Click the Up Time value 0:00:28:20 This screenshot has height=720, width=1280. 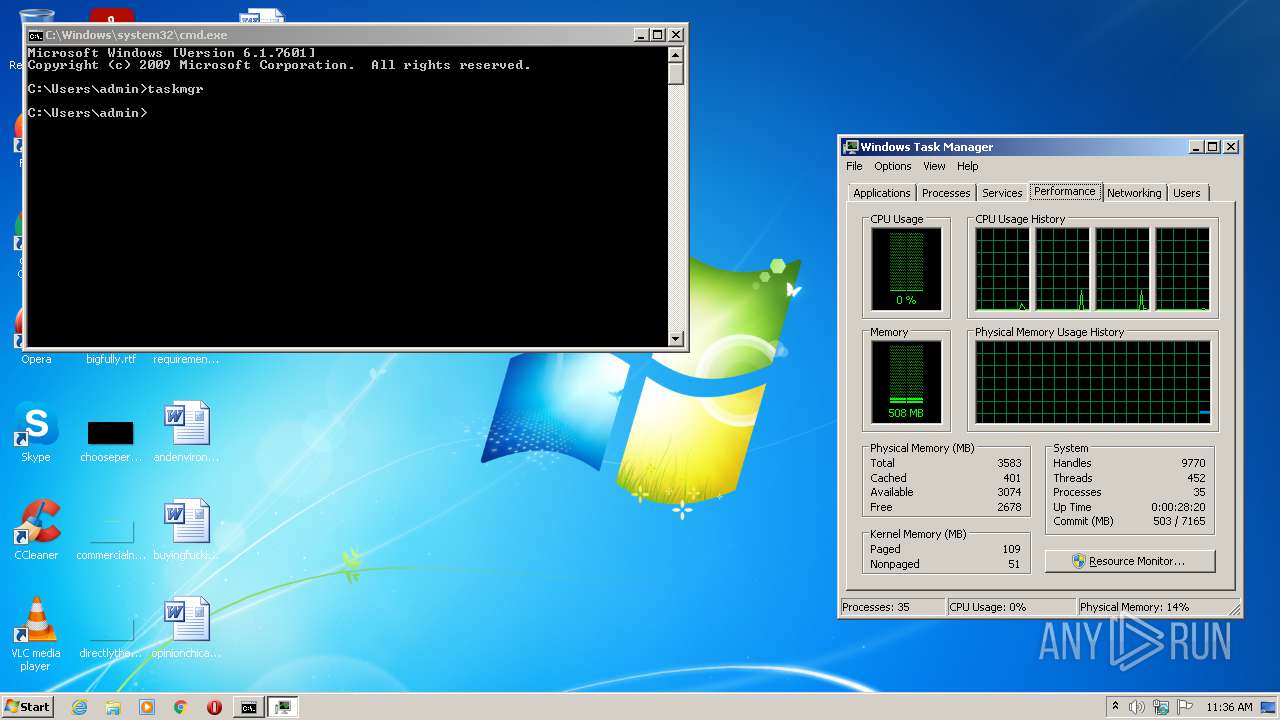1178,507
